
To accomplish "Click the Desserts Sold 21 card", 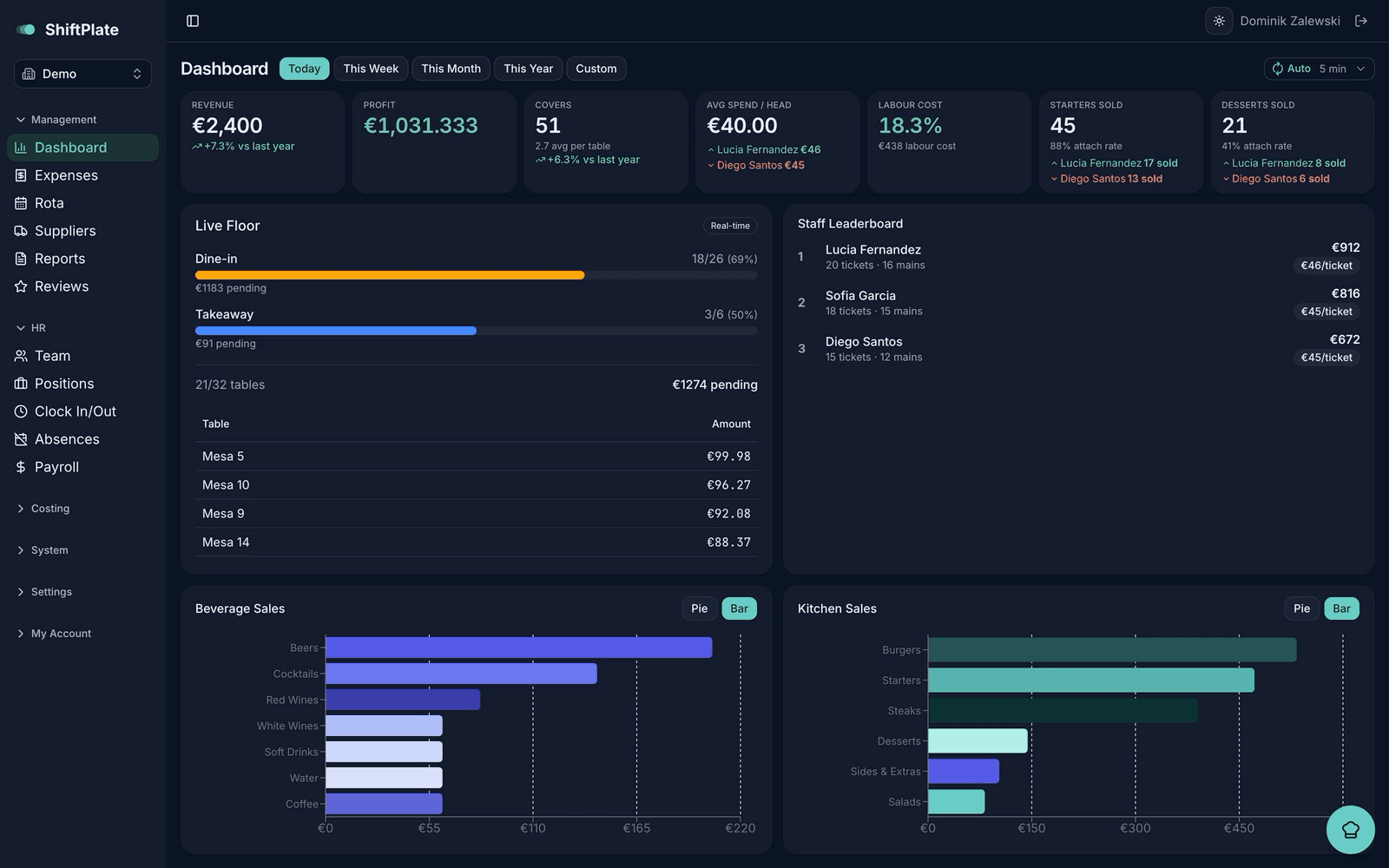I will [1293, 142].
